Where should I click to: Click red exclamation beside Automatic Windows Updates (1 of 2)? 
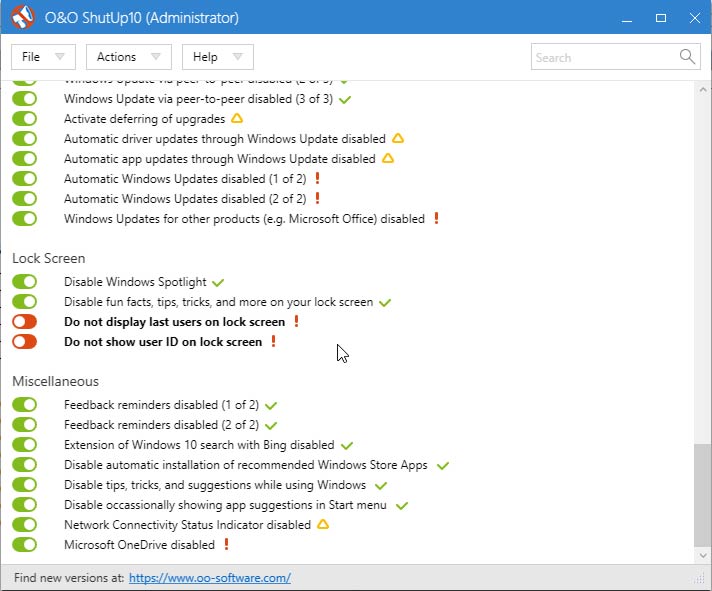pos(317,178)
